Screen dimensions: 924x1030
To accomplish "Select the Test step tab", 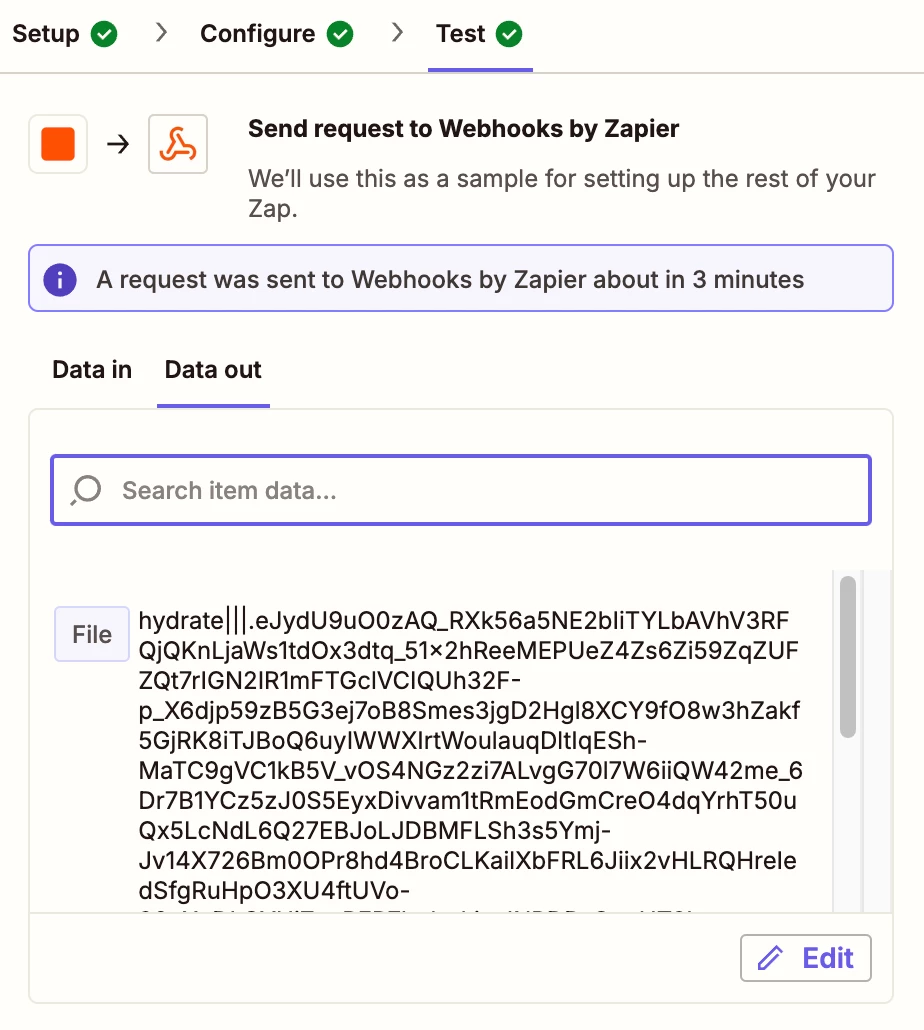I will coord(479,34).
